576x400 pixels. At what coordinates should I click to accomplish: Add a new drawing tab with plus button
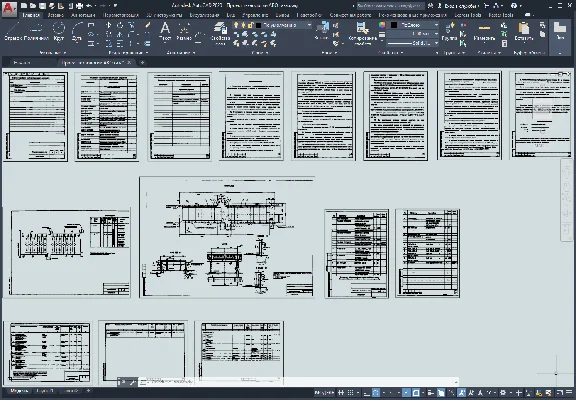point(142,62)
